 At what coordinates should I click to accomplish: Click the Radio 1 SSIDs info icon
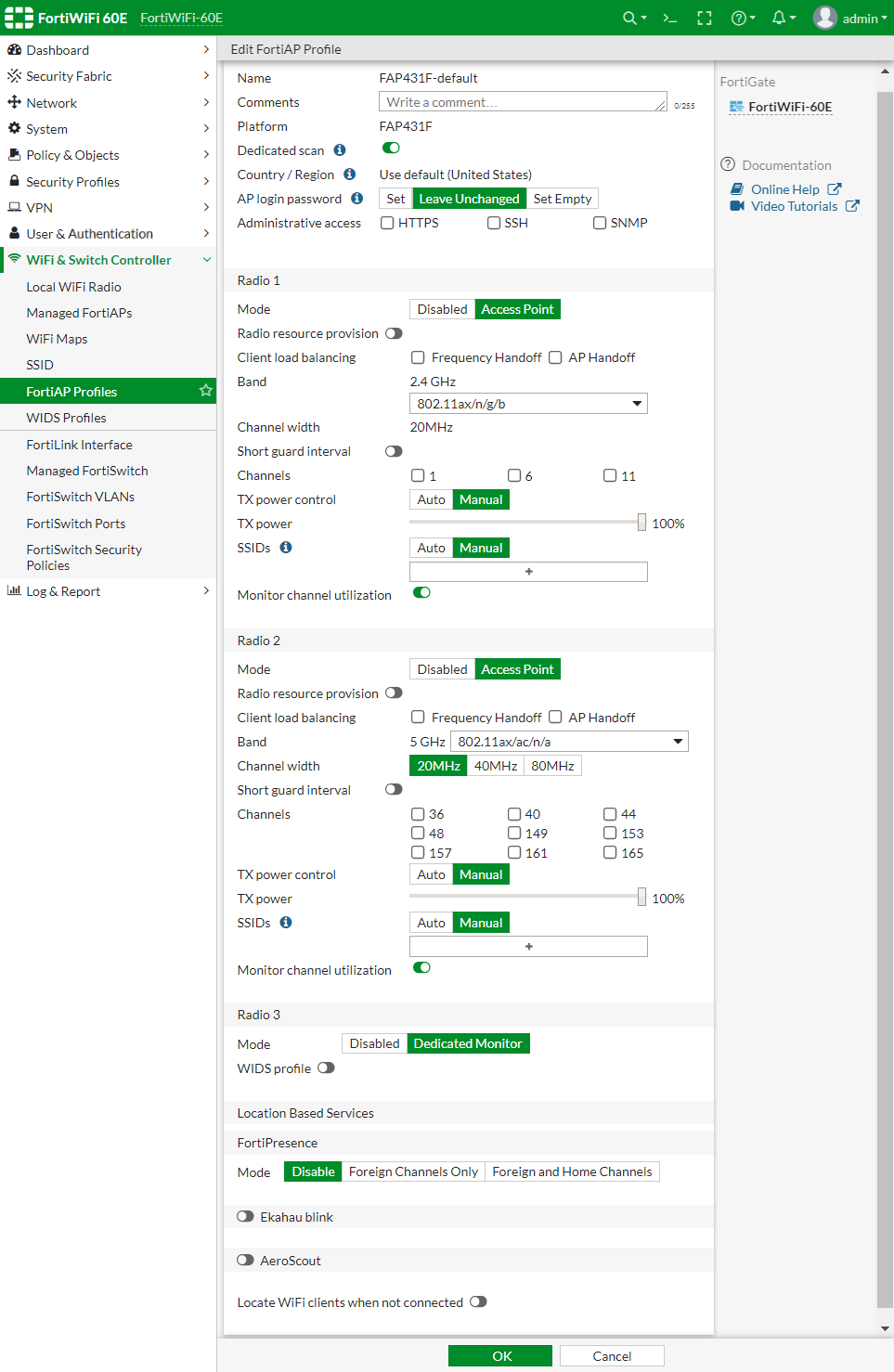pyautogui.click(x=286, y=547)
